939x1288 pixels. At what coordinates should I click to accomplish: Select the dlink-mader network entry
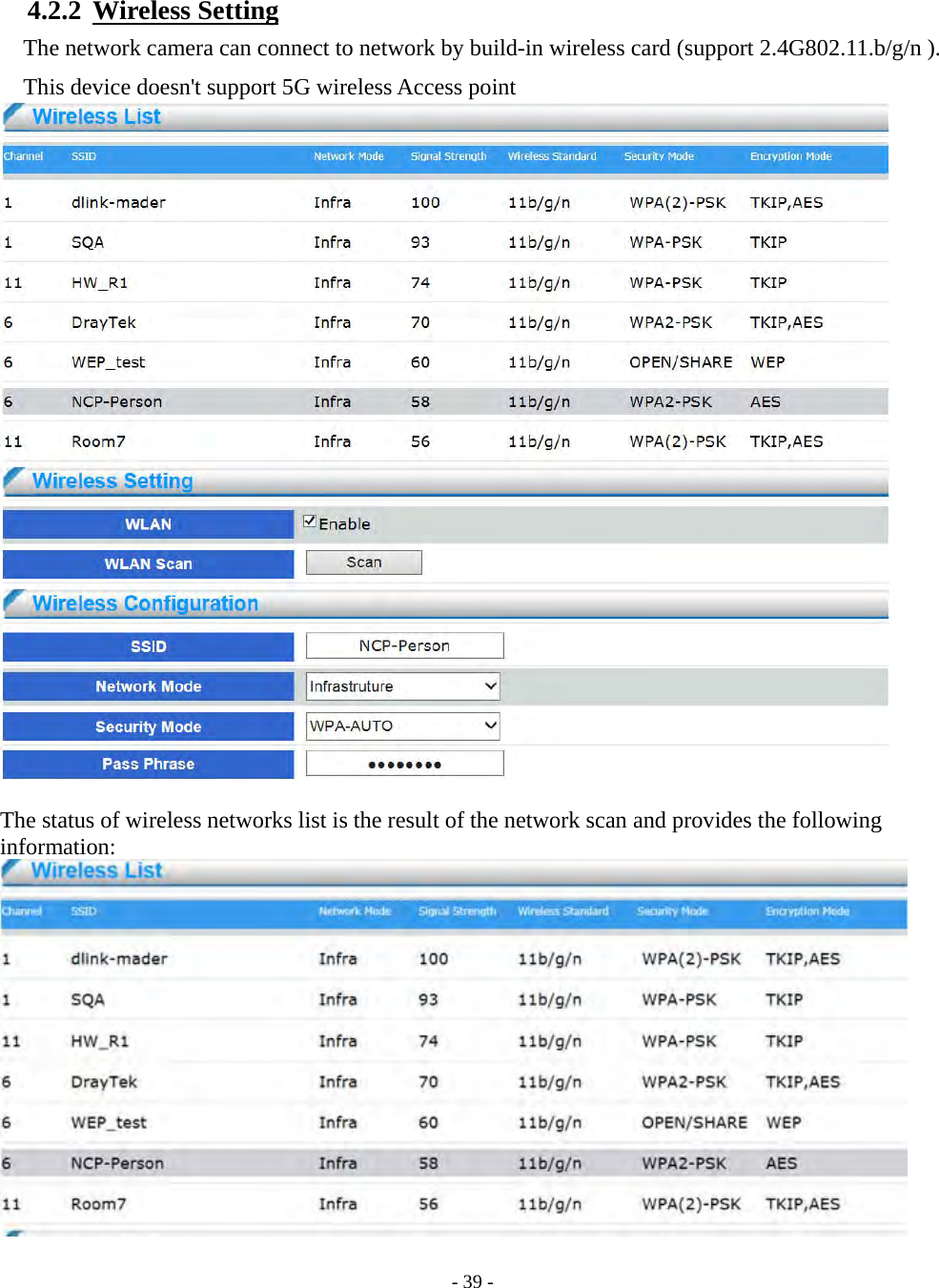[119, 202]
